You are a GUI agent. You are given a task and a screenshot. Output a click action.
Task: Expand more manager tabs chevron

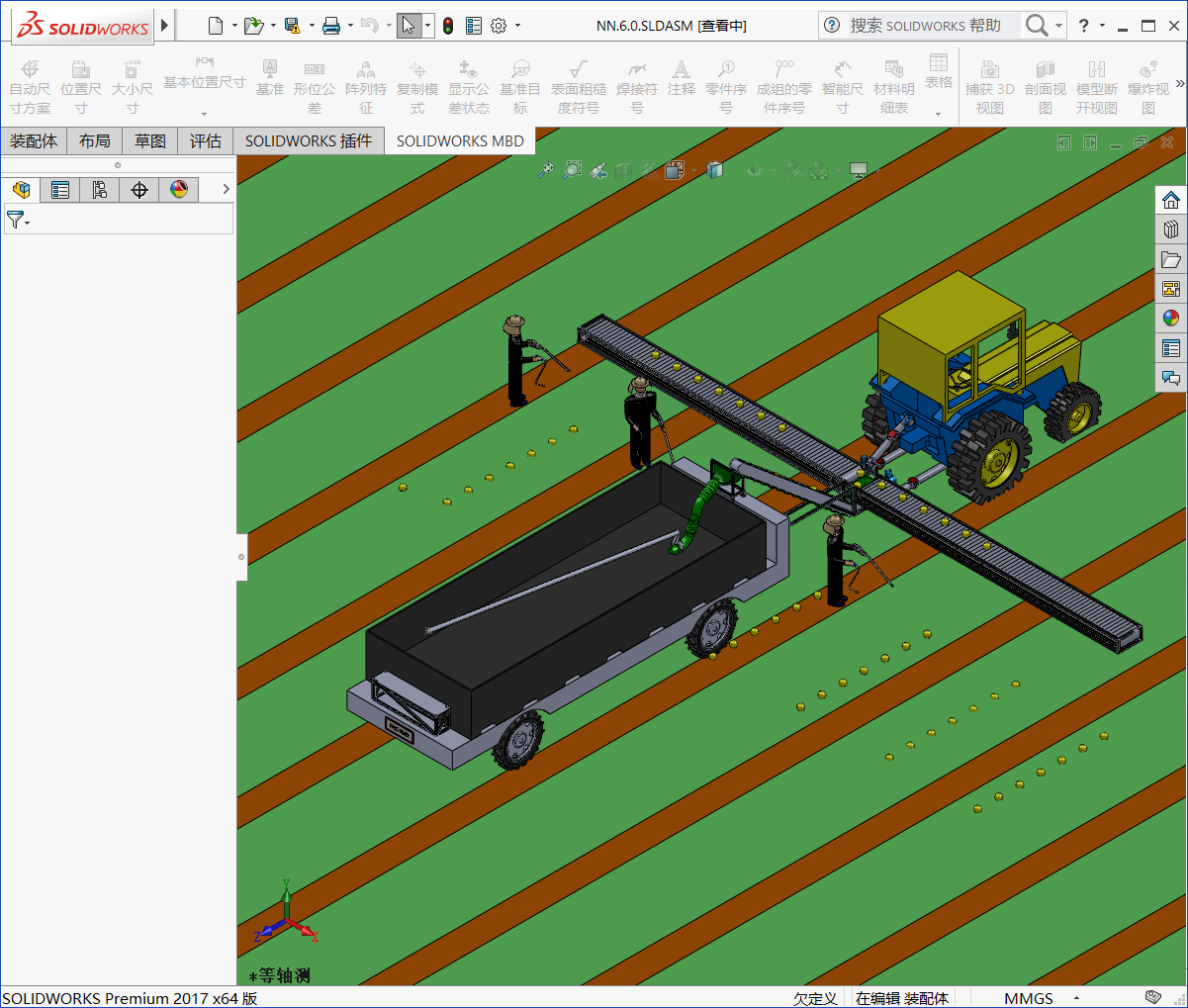226,189
